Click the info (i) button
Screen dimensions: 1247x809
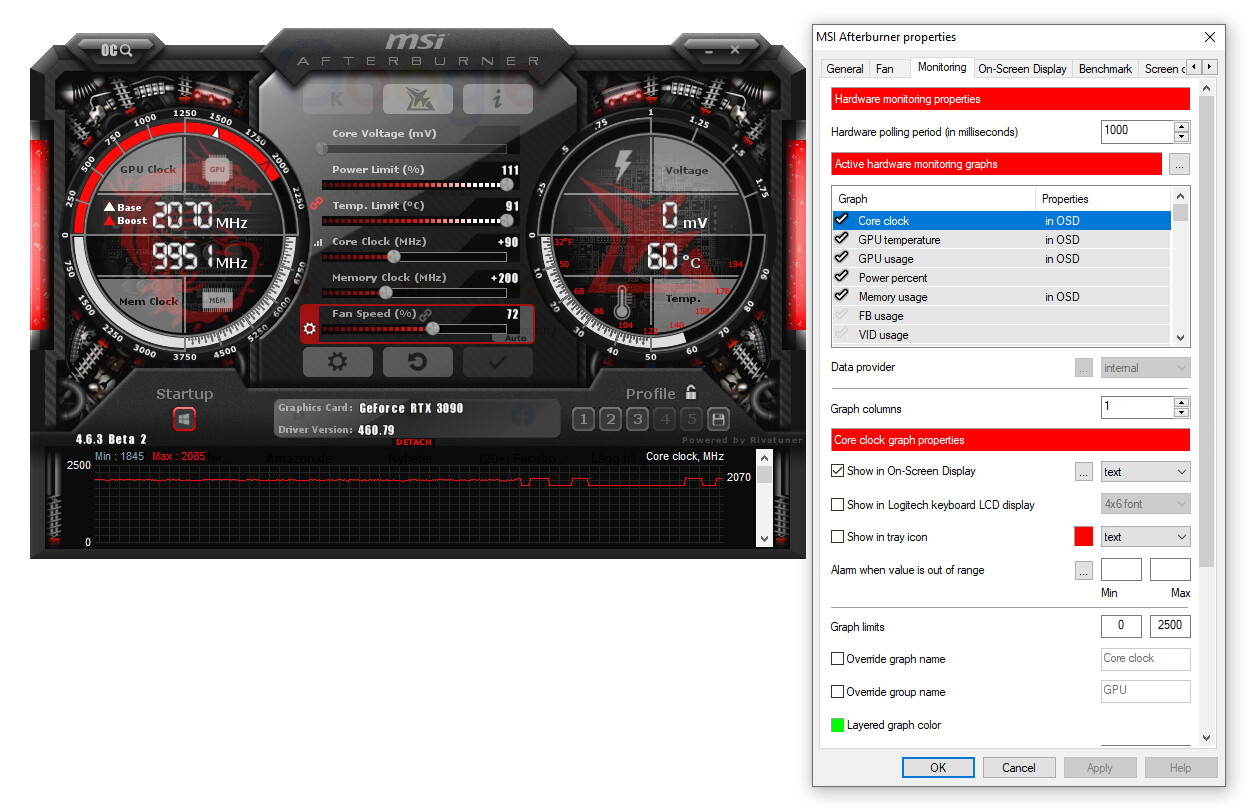coord(497,98)
